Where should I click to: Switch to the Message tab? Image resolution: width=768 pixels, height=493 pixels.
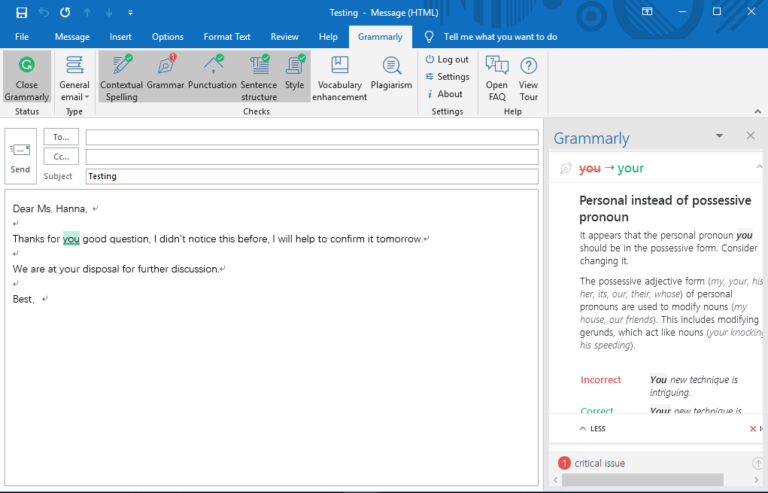(72, 37)
